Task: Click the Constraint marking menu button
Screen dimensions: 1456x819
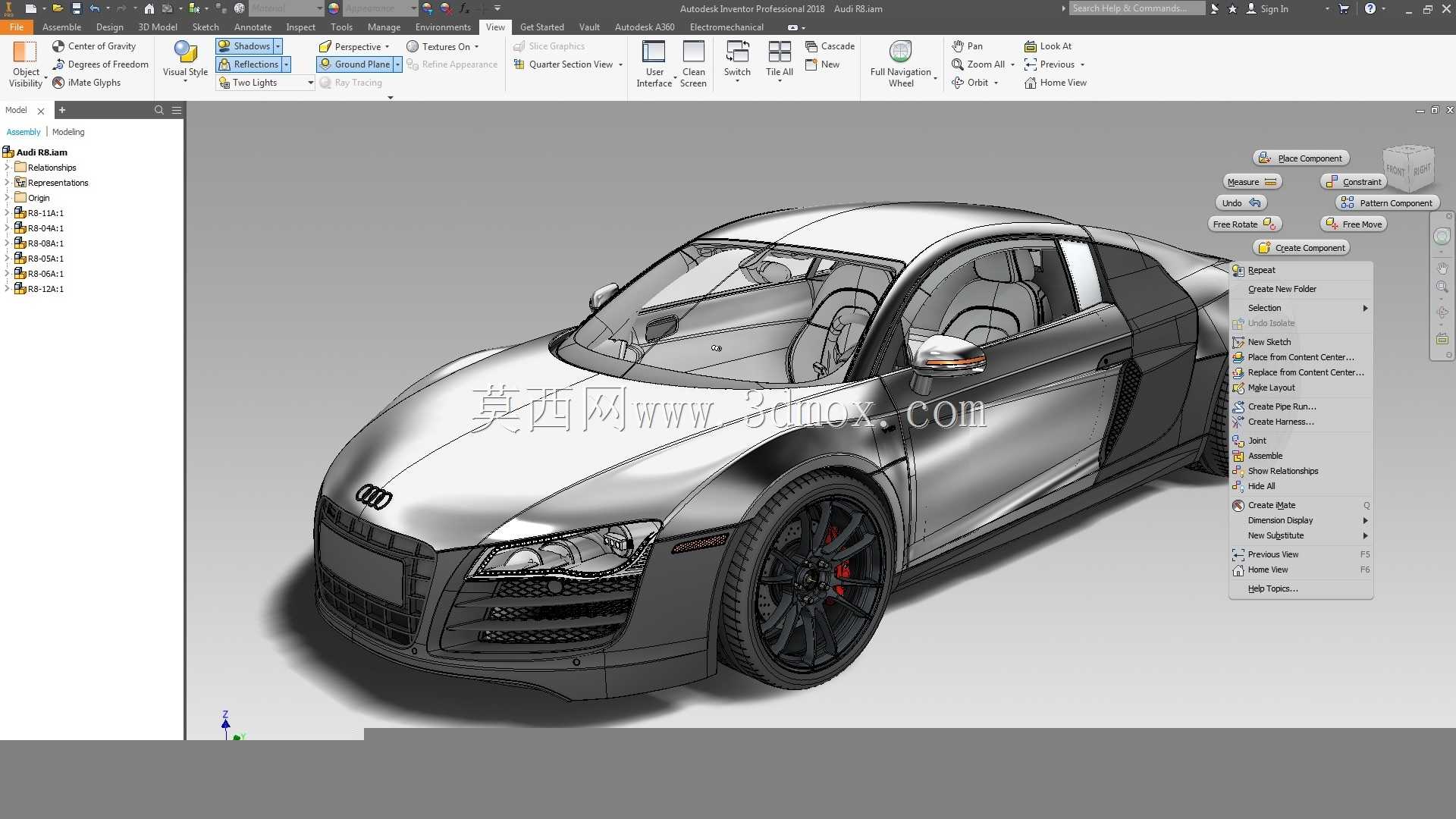Action: coord(1354,182)
